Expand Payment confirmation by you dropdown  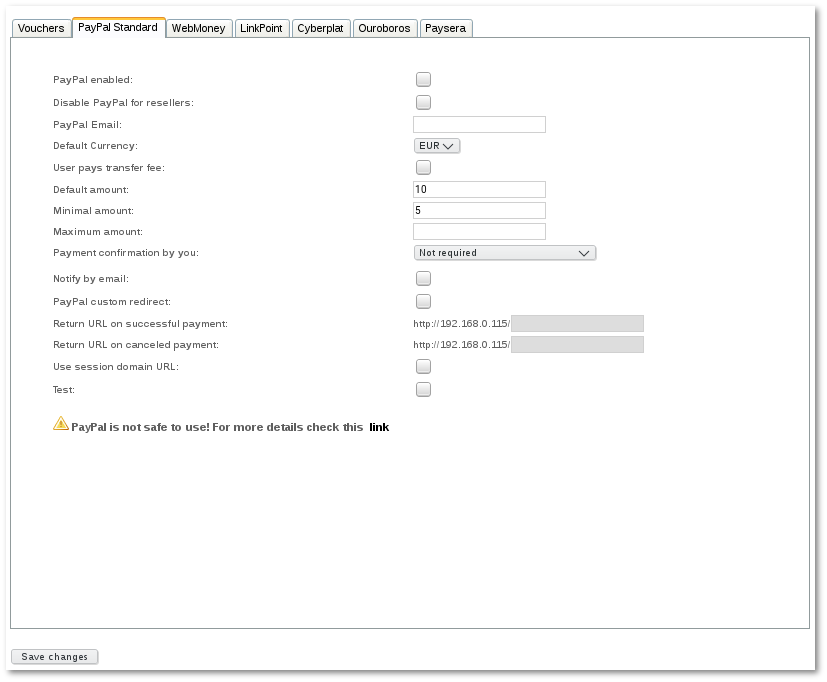pyautogui.click(x=504, y=253)
